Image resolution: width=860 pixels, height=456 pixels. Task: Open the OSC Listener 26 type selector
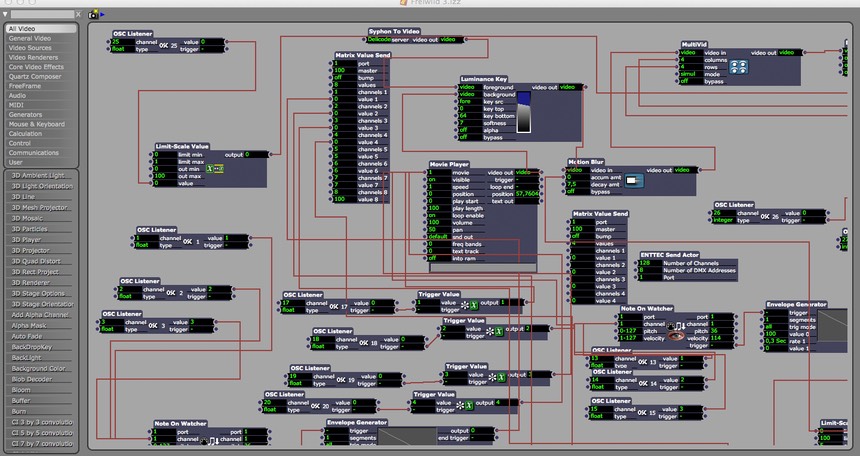(723, 219)
